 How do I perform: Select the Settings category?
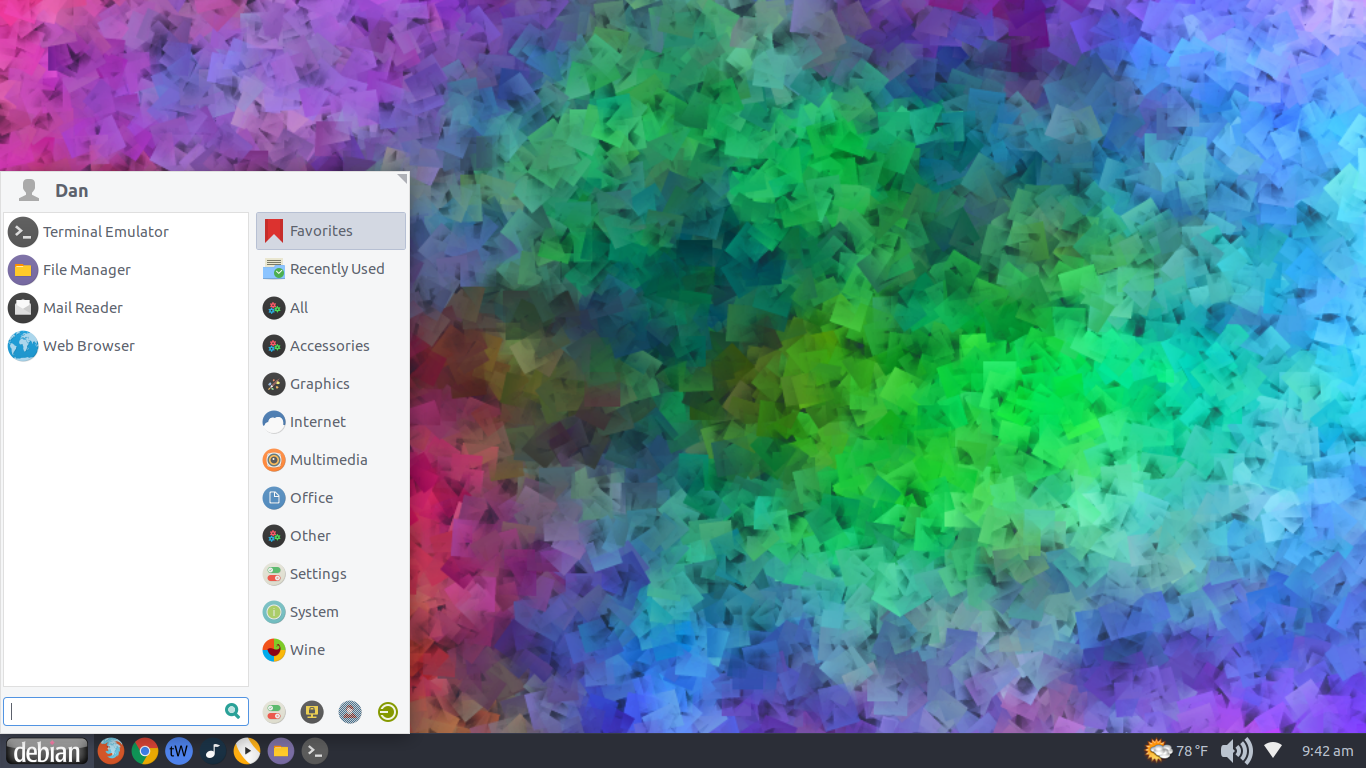331,574
